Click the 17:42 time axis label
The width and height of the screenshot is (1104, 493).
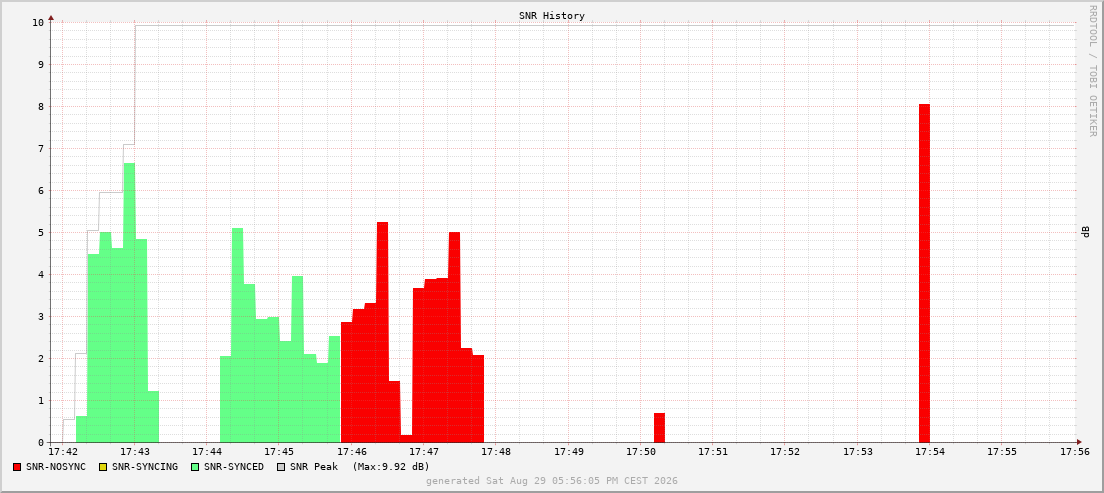pos(63,451)
